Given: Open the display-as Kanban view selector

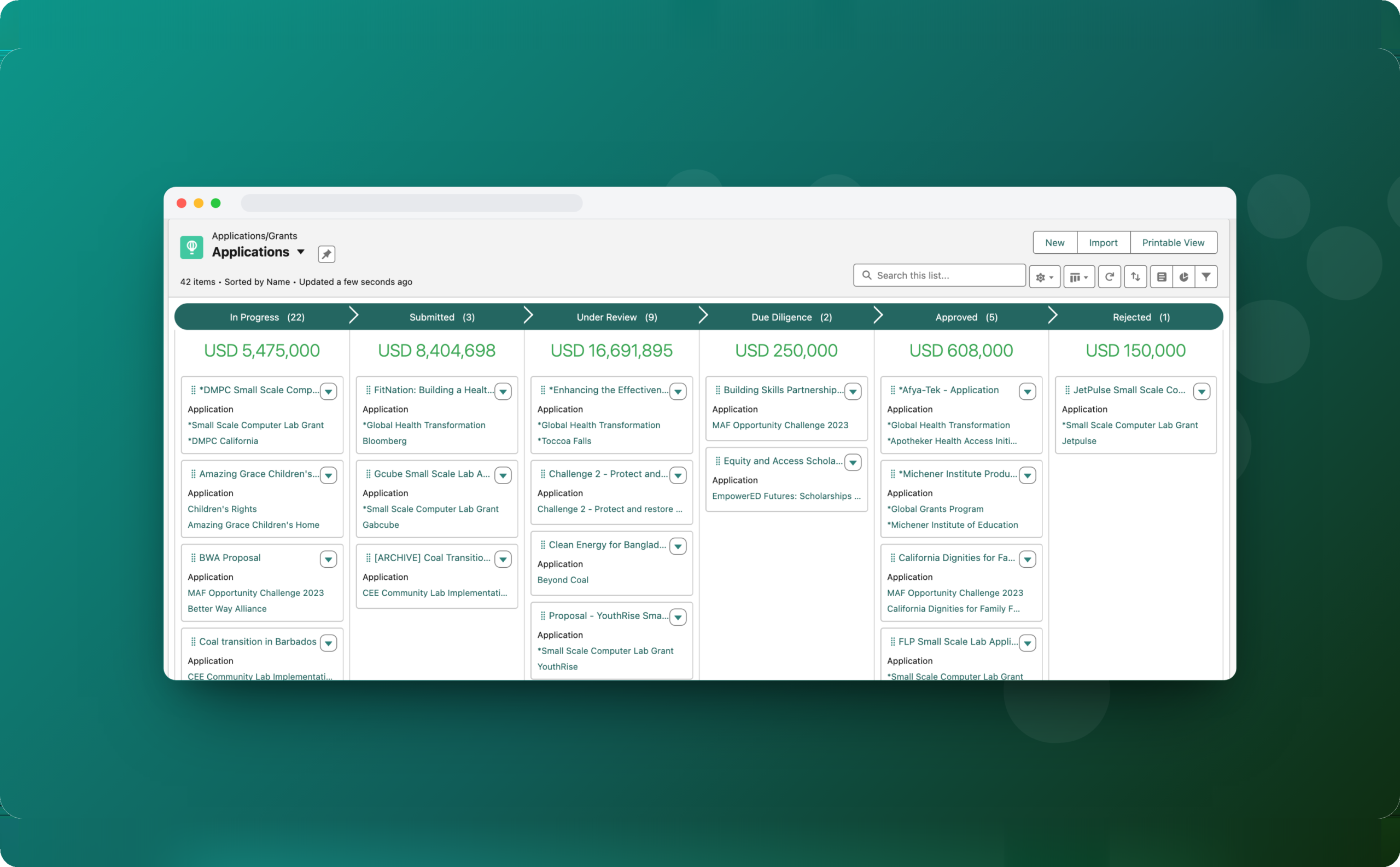Looking at the screenshot, I should click(x=1079, y=277).
